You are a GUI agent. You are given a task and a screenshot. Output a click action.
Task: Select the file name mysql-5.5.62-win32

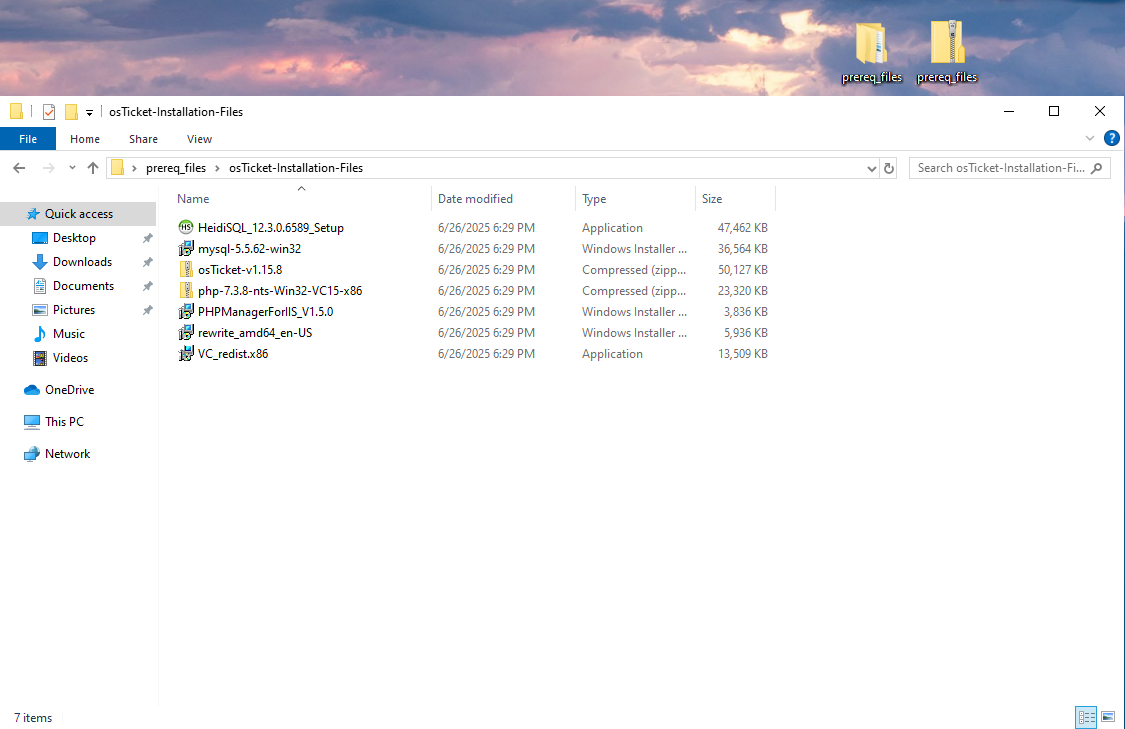[250, 248]
